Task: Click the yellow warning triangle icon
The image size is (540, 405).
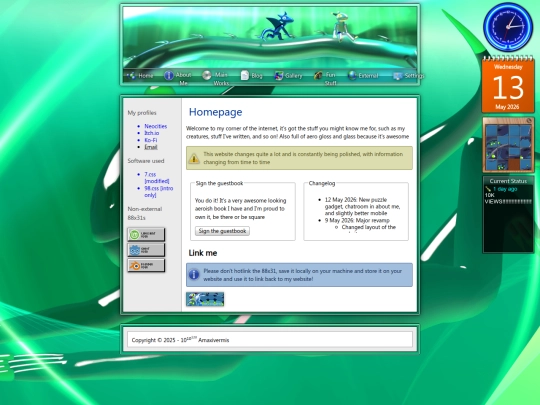Action: (194, 158)
